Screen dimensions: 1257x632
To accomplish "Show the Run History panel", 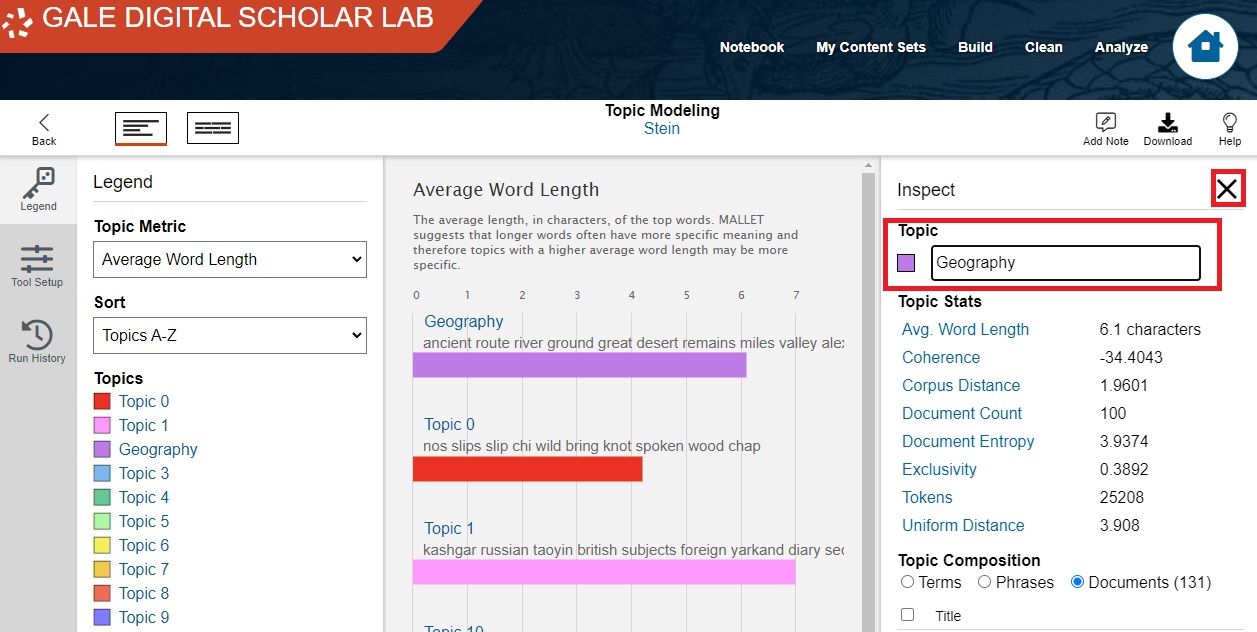I will point(37,342).
